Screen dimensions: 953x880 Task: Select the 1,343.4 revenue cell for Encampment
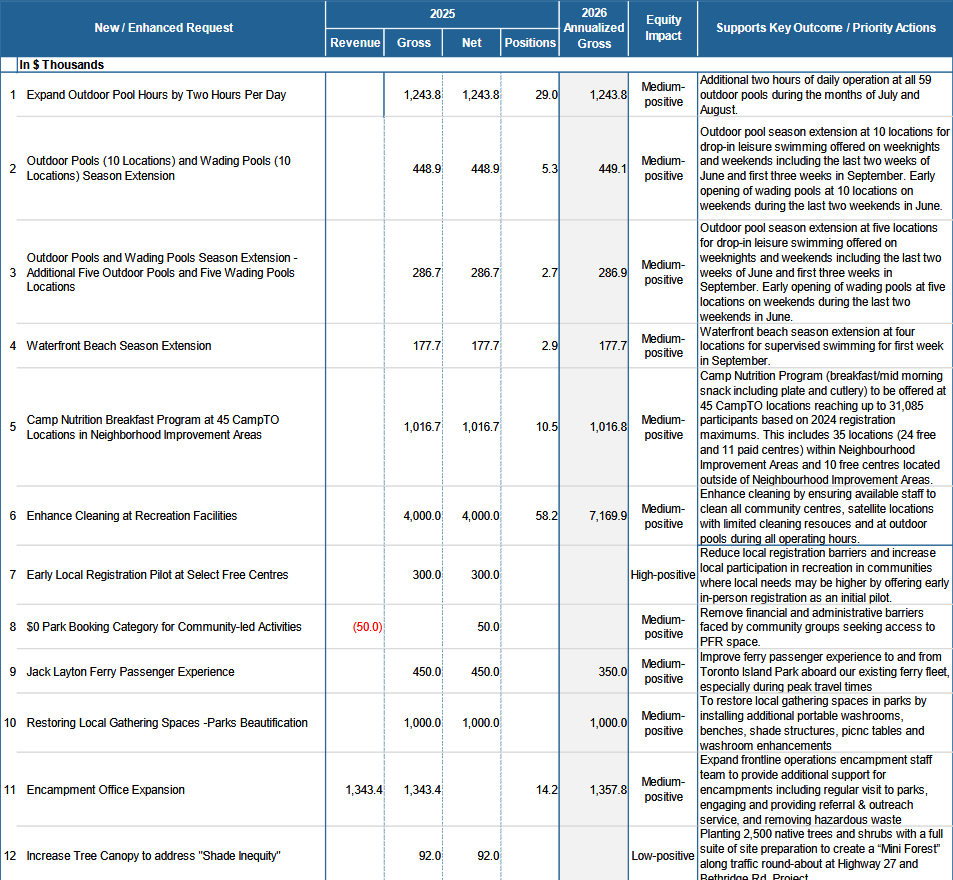pyautogui.click(x=363, y=790)
